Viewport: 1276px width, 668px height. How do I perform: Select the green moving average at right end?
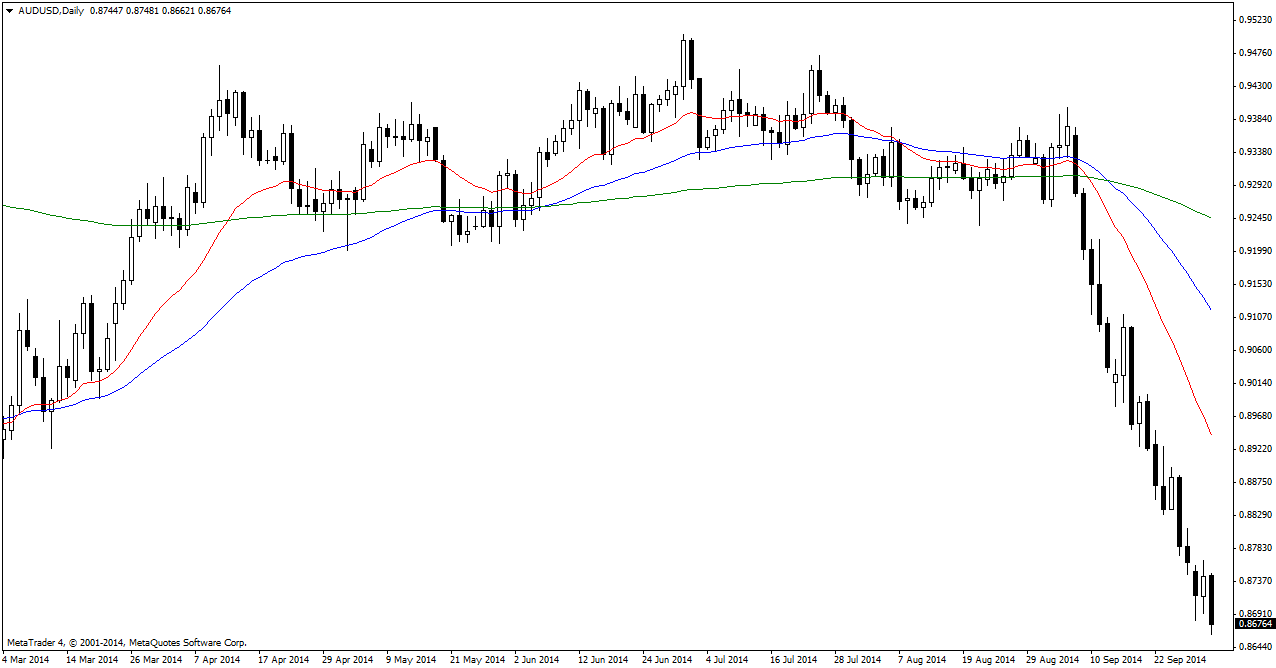point(1210,217)
